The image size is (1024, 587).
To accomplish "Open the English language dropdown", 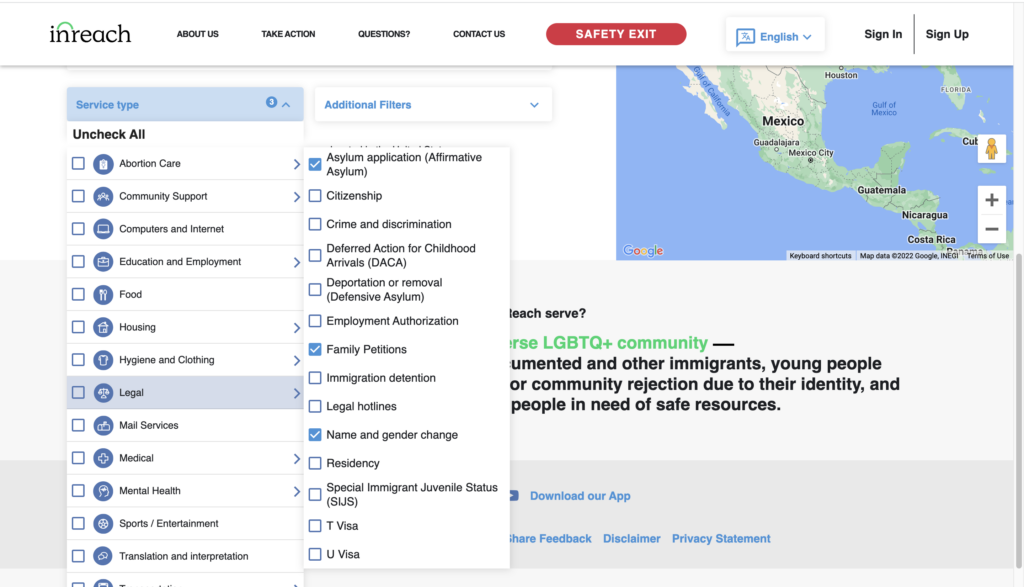I will 775,36.
